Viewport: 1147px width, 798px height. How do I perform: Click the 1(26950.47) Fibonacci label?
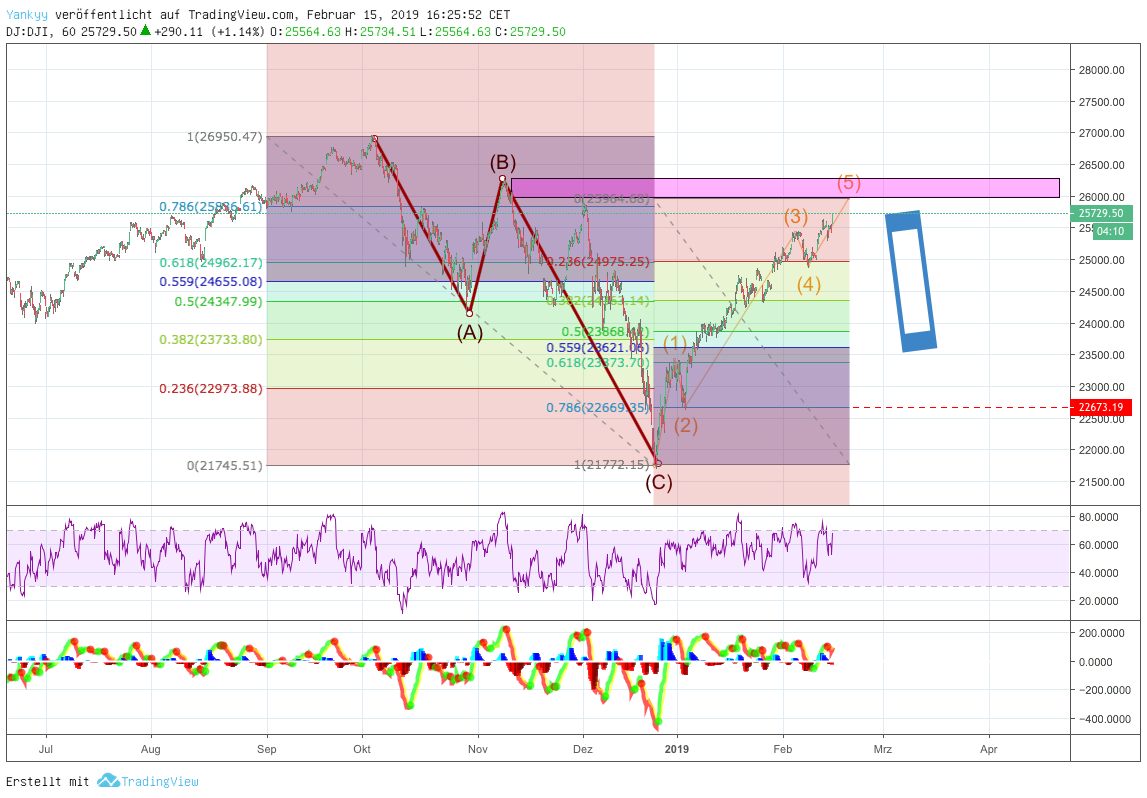tap(225, 137)
